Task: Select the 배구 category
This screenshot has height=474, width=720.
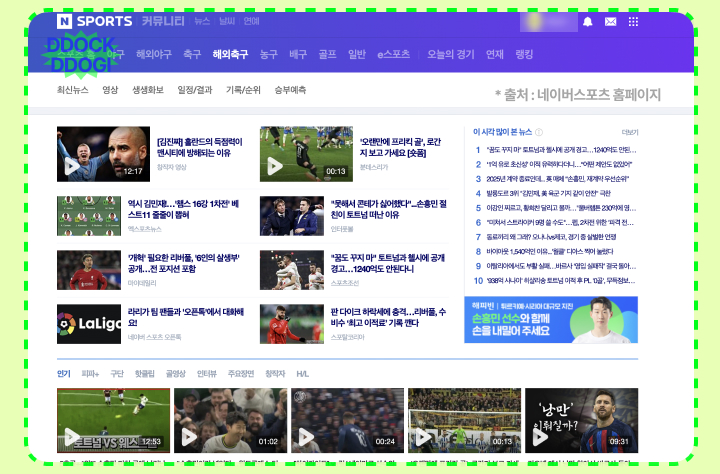Action: [298, 54]
